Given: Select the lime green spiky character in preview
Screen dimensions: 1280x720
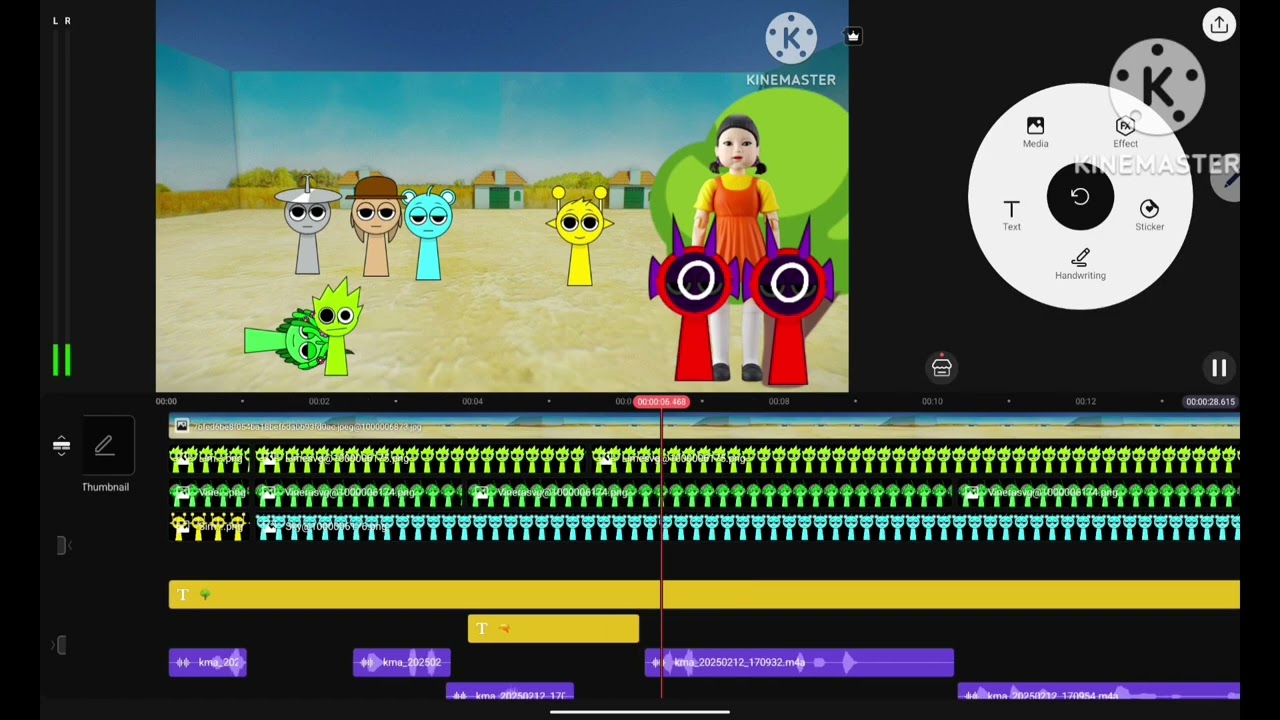Looking at the screenshot, I should pos(336,328).
